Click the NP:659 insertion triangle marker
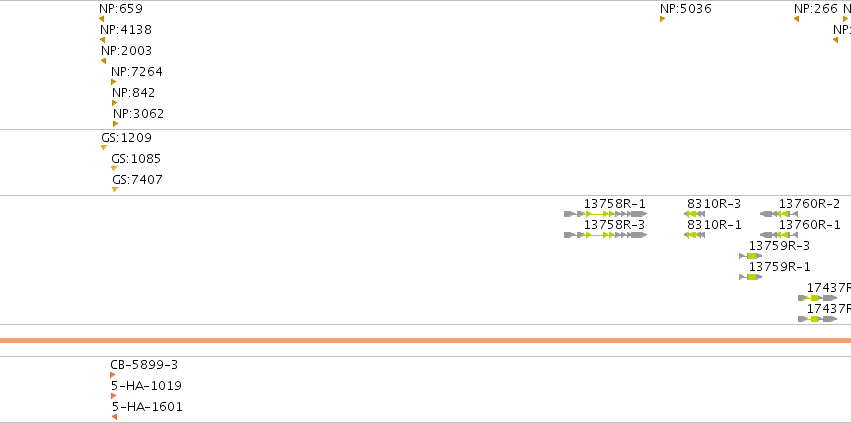Viewport: 851px width, 423px height. click(x=101, y=19)
